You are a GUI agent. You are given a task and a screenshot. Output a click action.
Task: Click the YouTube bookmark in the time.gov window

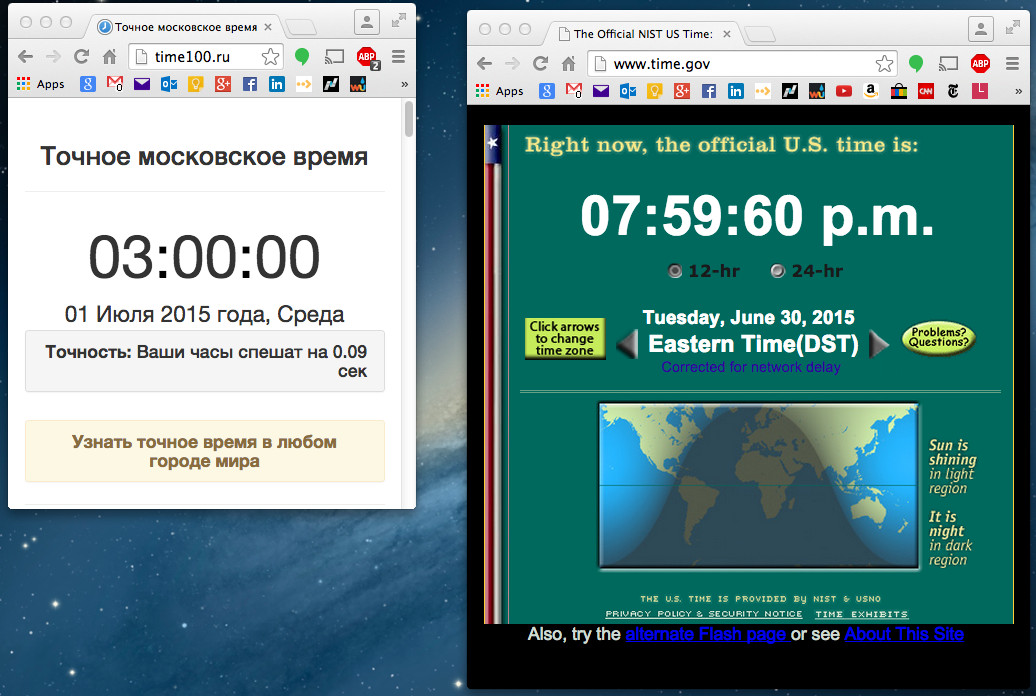click(843, 91)
